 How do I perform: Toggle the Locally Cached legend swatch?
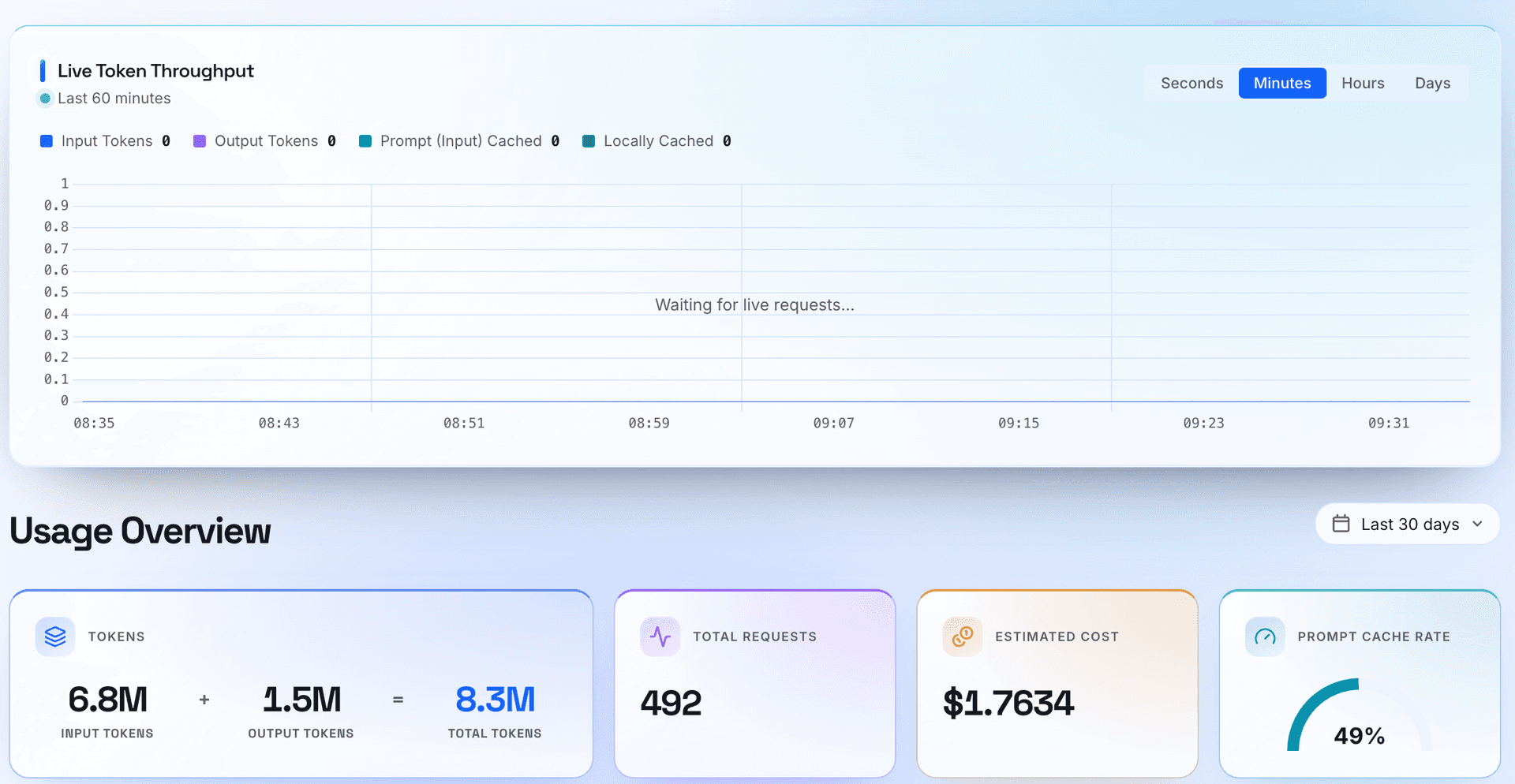pyautogui.click(x=589, y=141)
